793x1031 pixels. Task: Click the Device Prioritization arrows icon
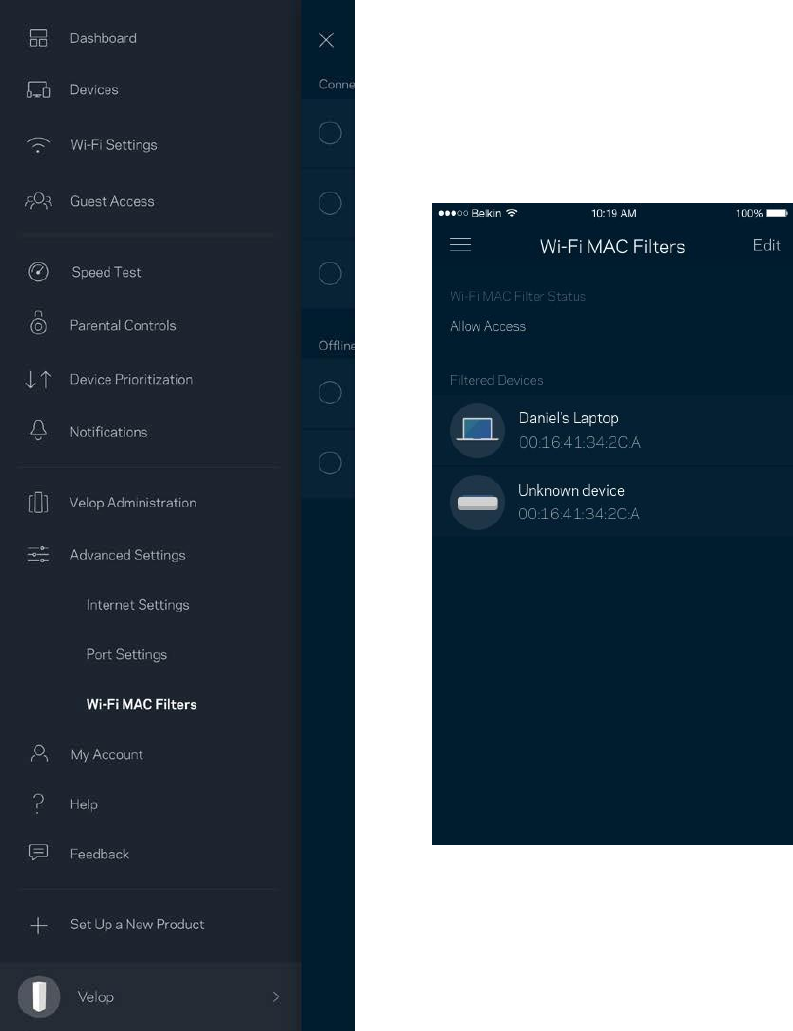tap(38, 379)
